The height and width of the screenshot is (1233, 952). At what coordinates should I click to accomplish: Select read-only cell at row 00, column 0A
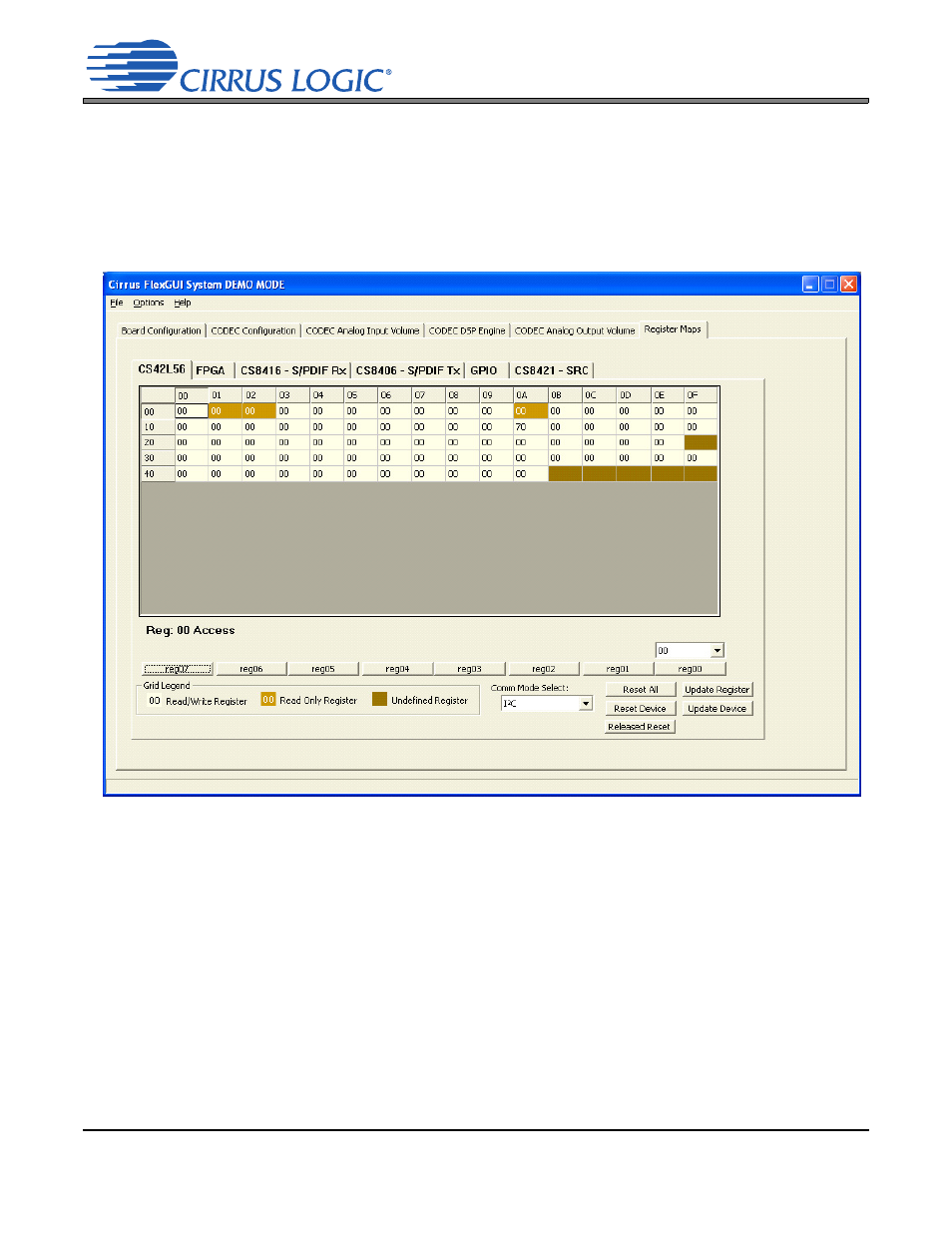point(531,411)
